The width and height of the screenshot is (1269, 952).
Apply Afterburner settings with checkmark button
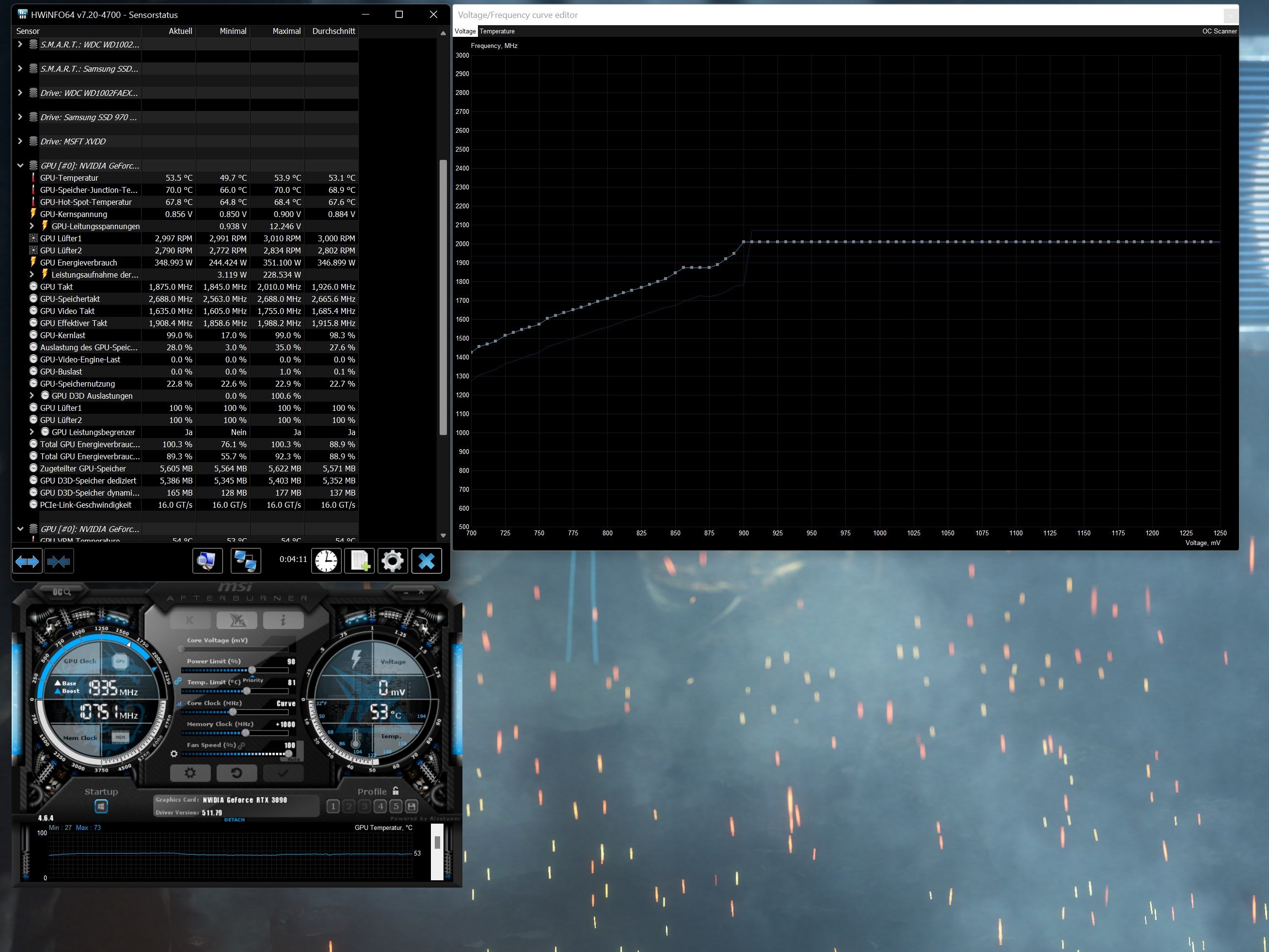pyautogui.click(x=284, y=773)
